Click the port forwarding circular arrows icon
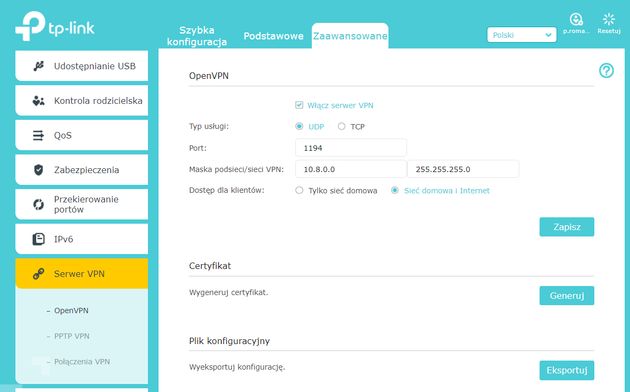Screen dimensions: 630x392 pos(38,204)
